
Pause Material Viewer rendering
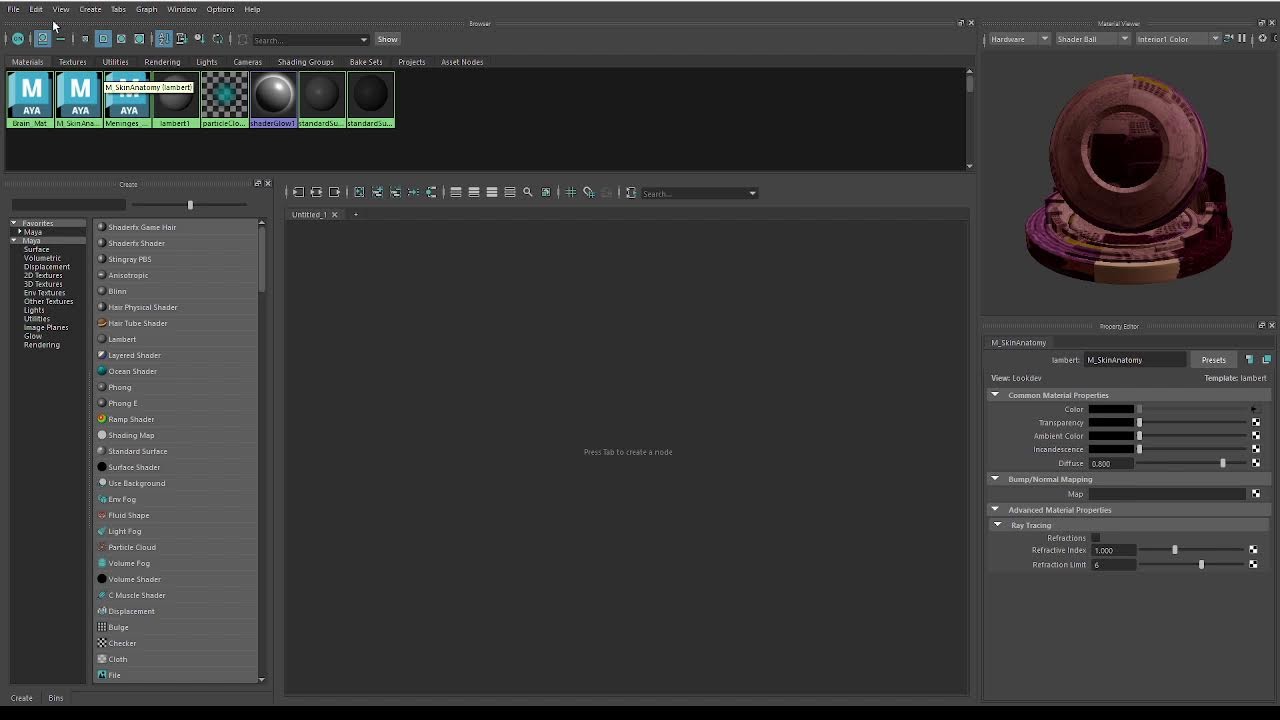point(1242,39)
